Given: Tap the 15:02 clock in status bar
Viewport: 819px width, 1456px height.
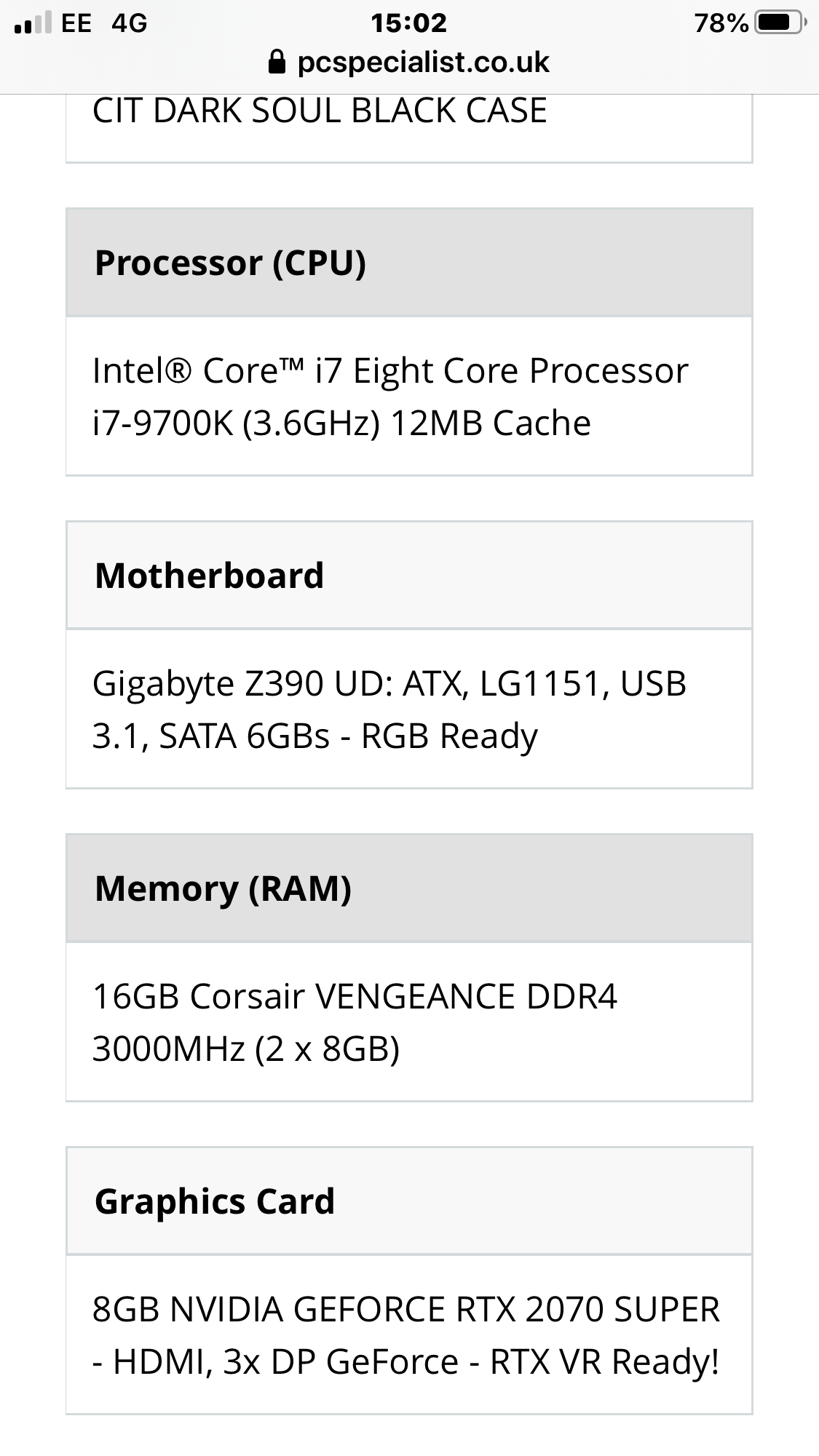Looking at the screenshot, I should [408, 23].
